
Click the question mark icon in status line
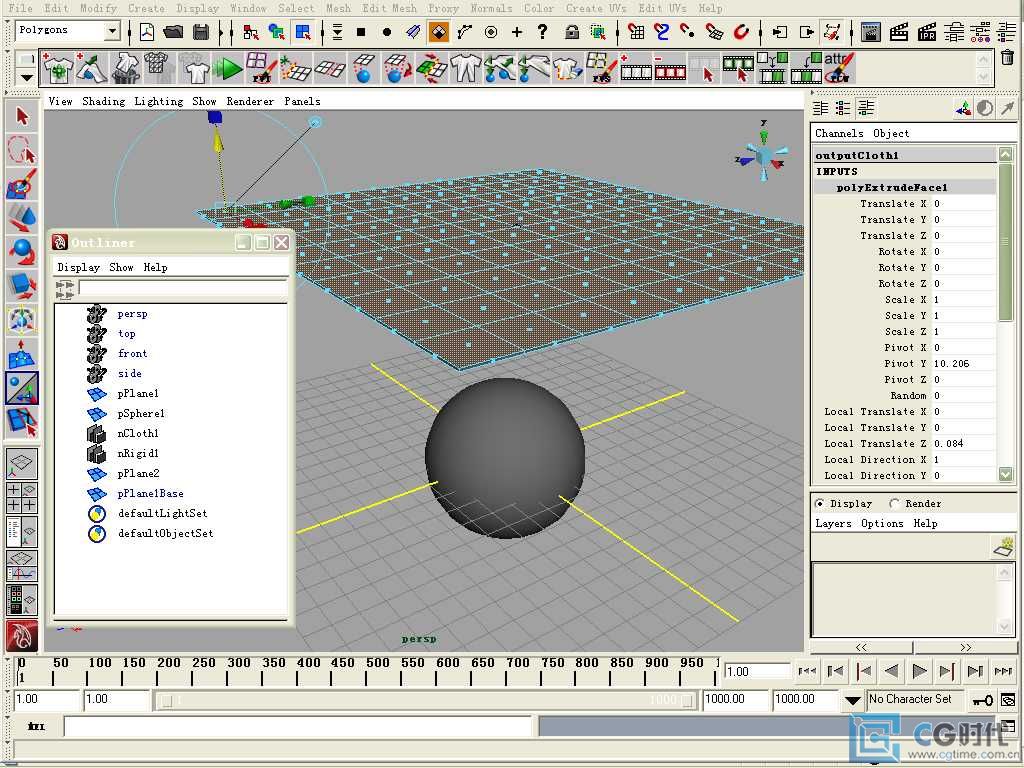click(542, 31)
